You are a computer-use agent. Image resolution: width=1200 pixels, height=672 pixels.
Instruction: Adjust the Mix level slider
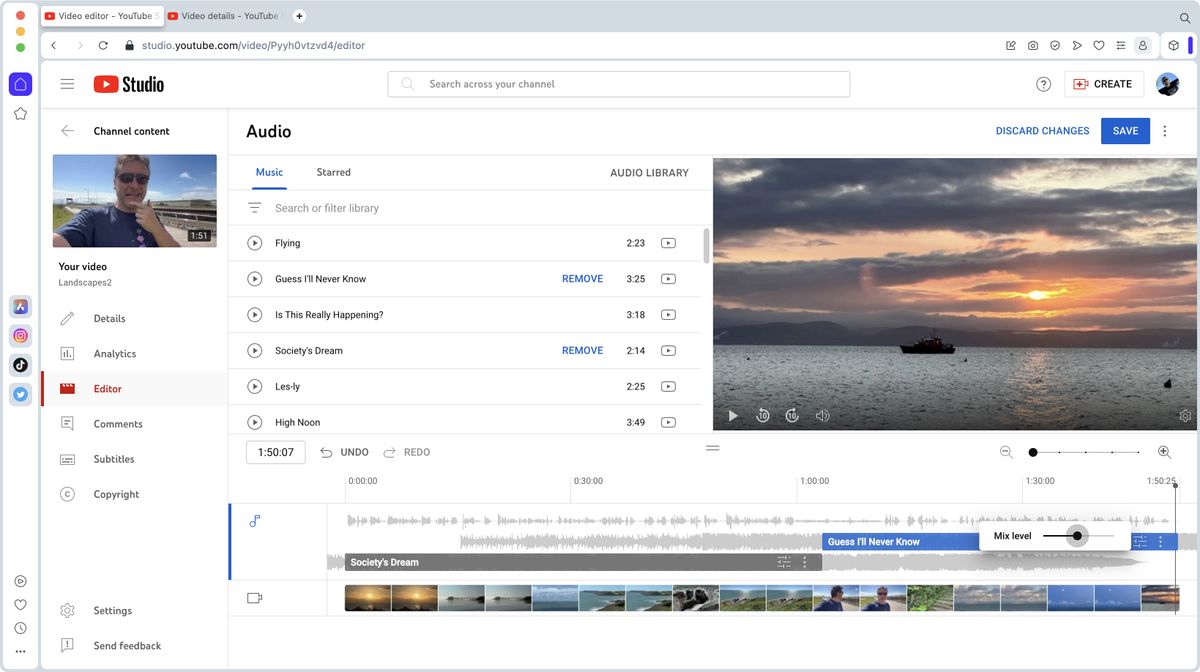tap(1076, 536)
